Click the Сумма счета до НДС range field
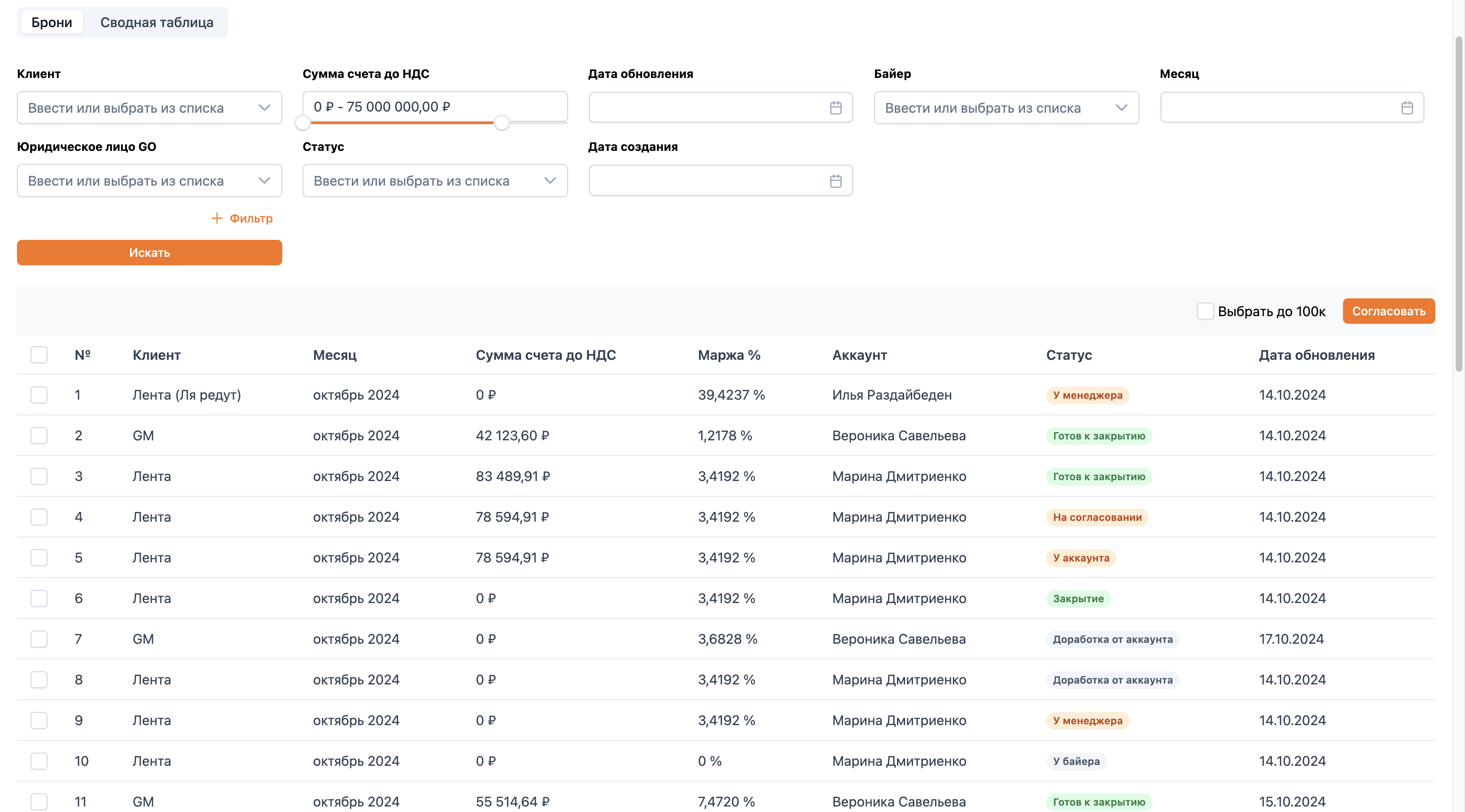Image resolution: width=1465 pixels, height=812 pixels. pyautogui.click(x=435, y=106)
